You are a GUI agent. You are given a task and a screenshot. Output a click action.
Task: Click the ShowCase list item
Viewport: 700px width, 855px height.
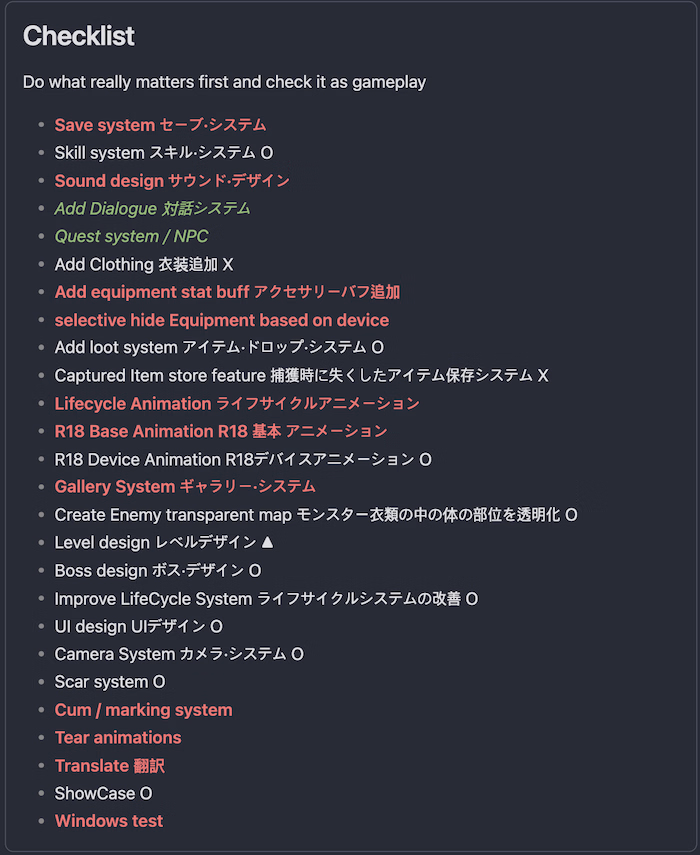103,793
